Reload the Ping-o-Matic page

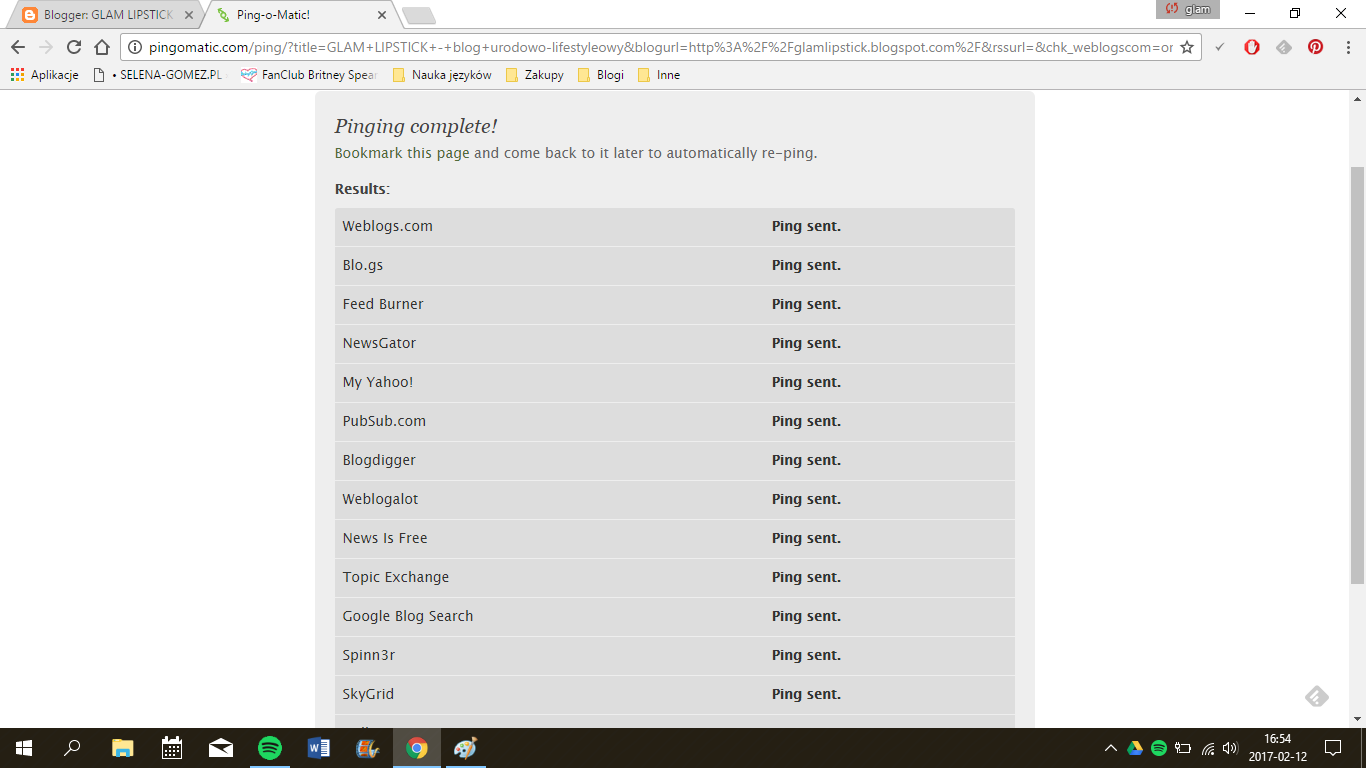tap(74, 47)
